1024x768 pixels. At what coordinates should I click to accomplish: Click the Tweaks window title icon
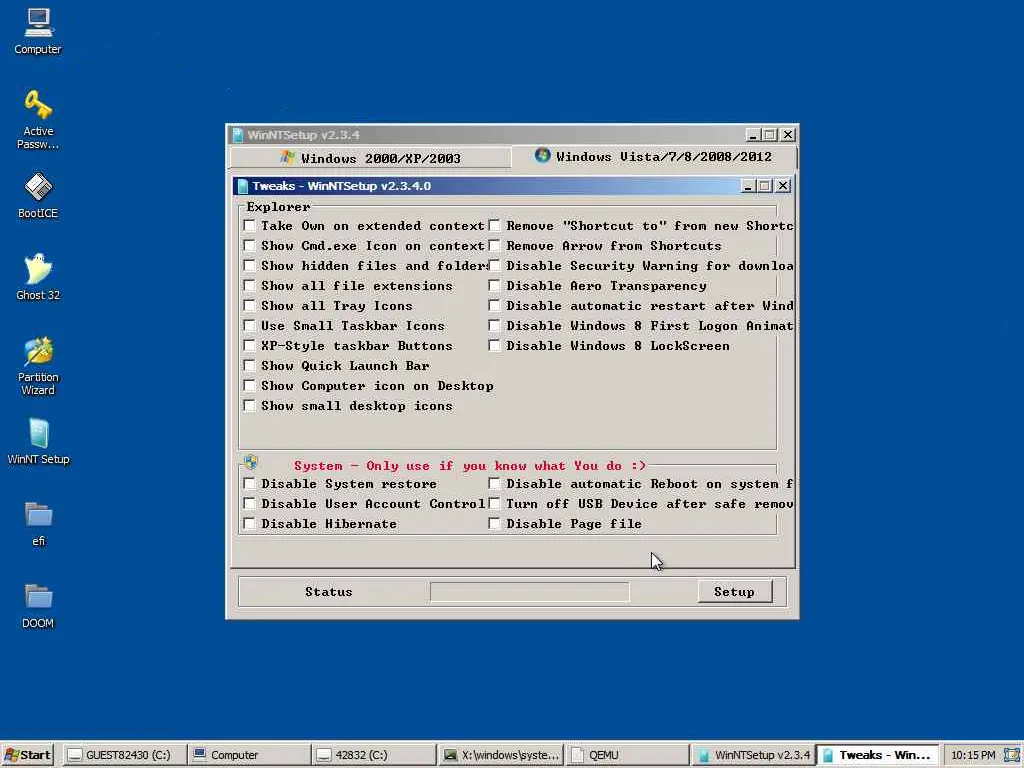coord(243,186)
